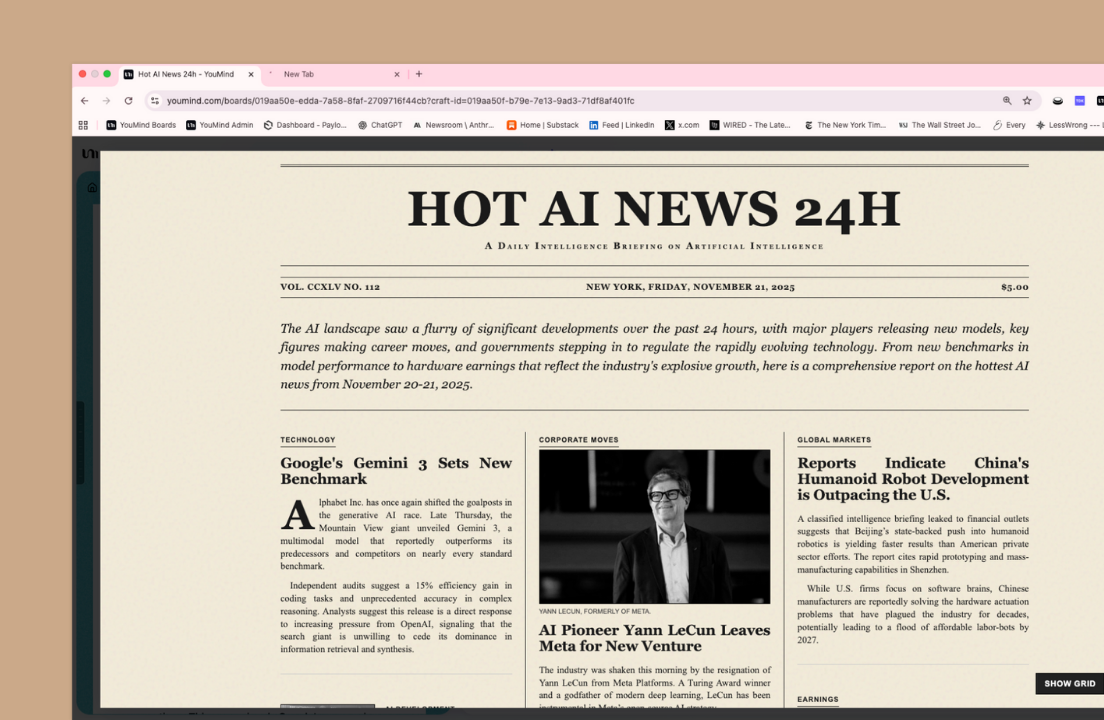Open the Home | Substack bookmark
This screenshot has height=720, width=1104.
(x=542, y=125)
